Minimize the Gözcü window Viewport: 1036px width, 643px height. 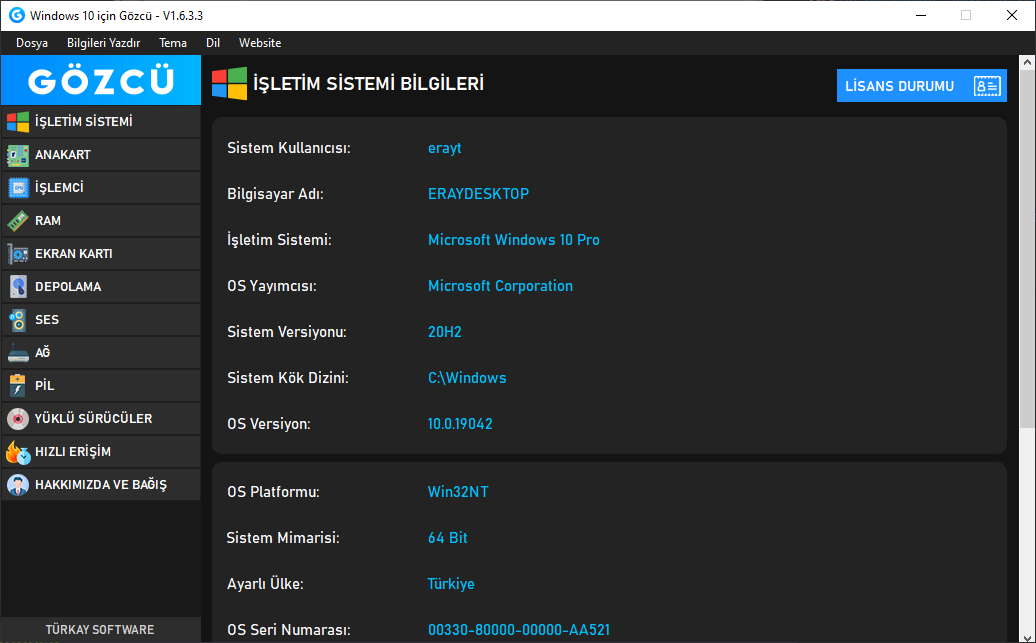(x=920, y=15)
